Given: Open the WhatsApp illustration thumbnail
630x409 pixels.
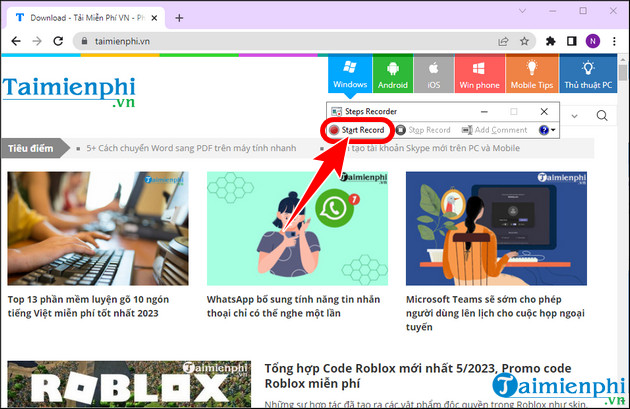Looking at the screenshot, I should tap(297, 229).
